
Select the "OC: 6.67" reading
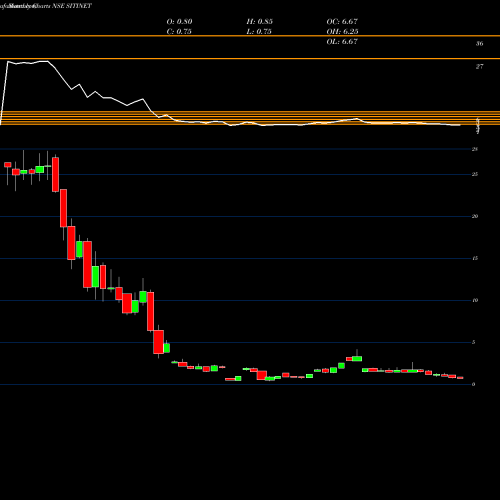coord(342,21)
